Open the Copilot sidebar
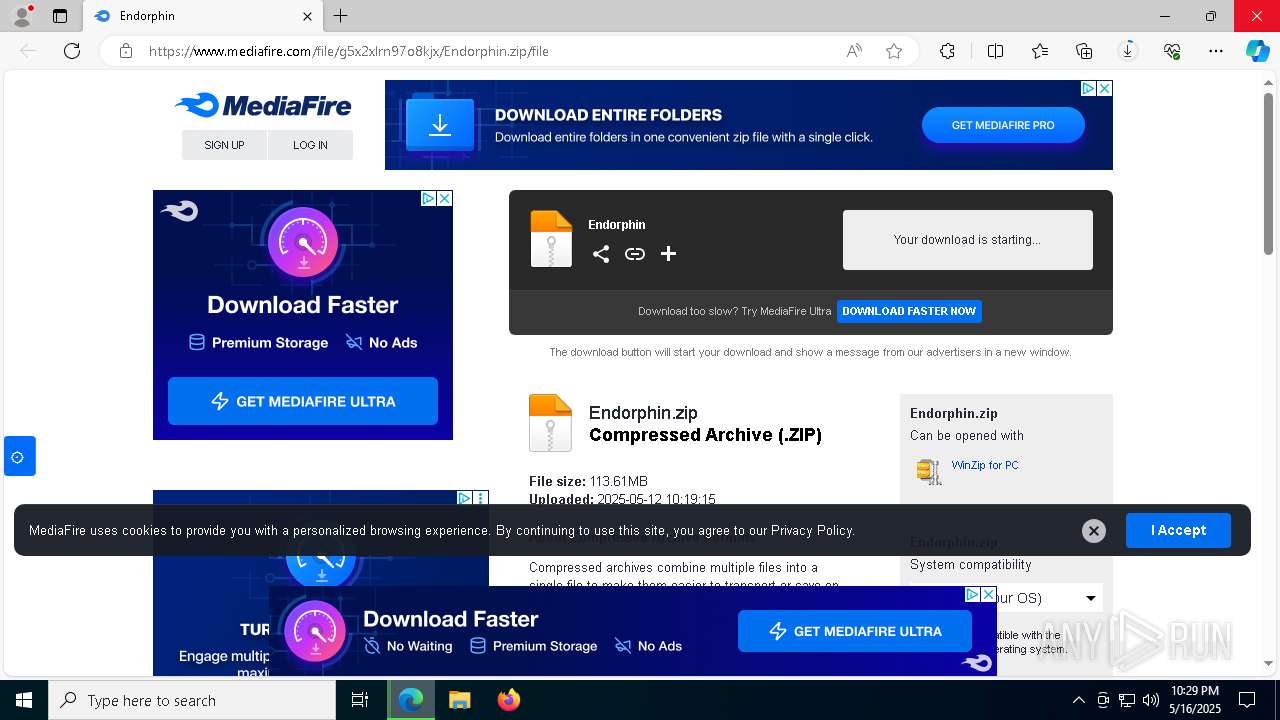 [1257, 51]
